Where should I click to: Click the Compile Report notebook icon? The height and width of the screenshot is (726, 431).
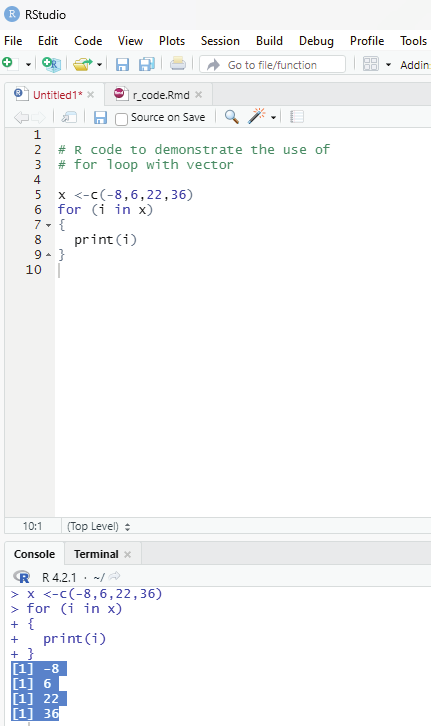[x=297, y=117]
